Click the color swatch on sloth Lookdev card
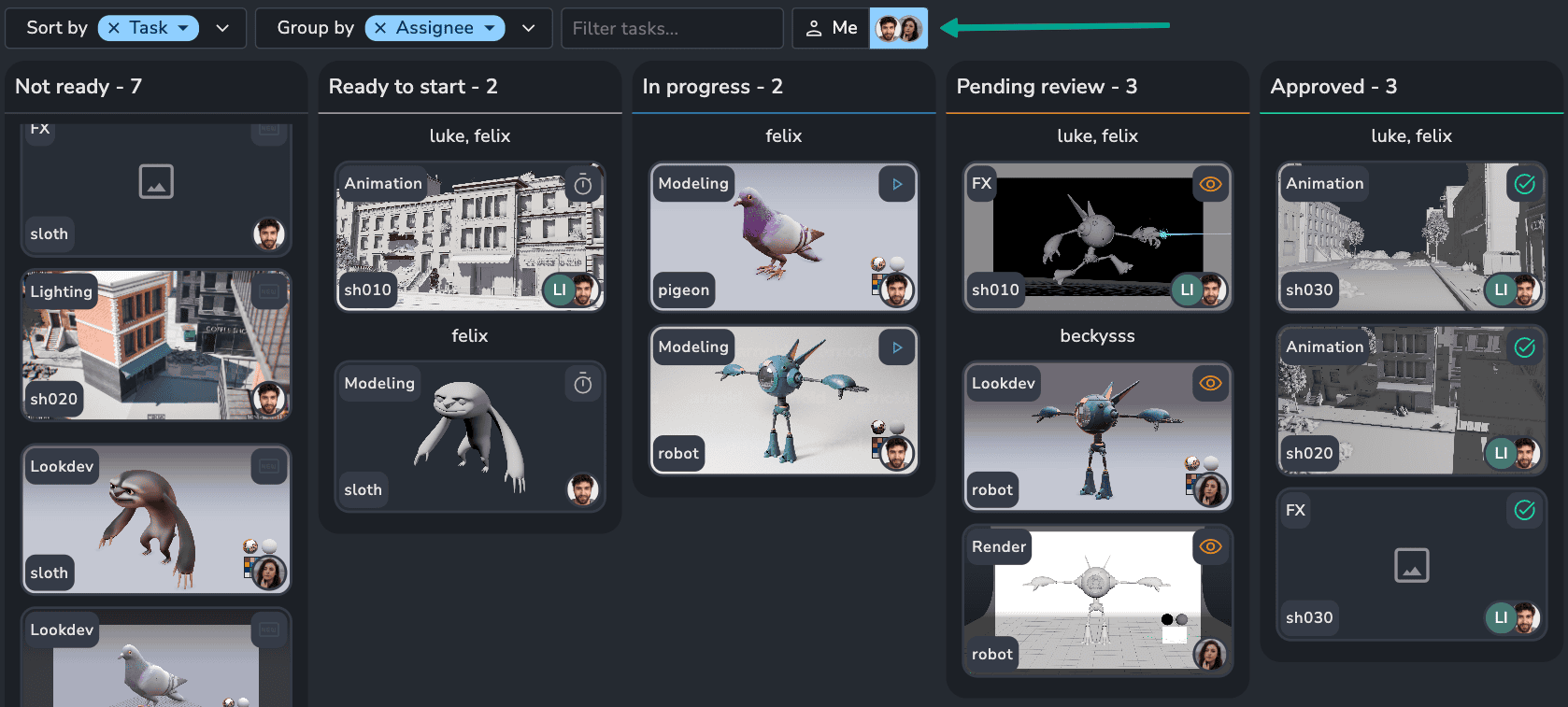 coord(248,567)
